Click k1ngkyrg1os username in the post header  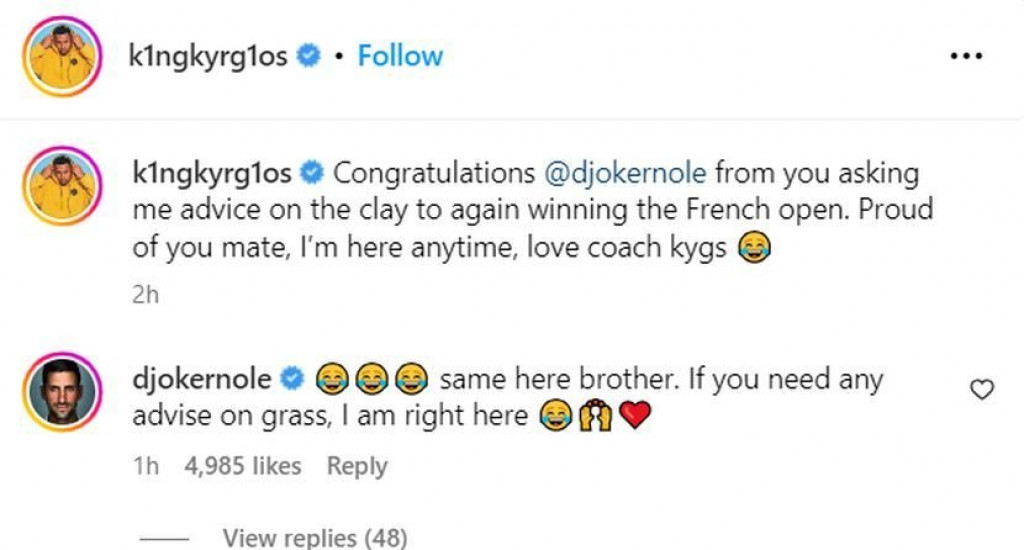tap(209, 56)
